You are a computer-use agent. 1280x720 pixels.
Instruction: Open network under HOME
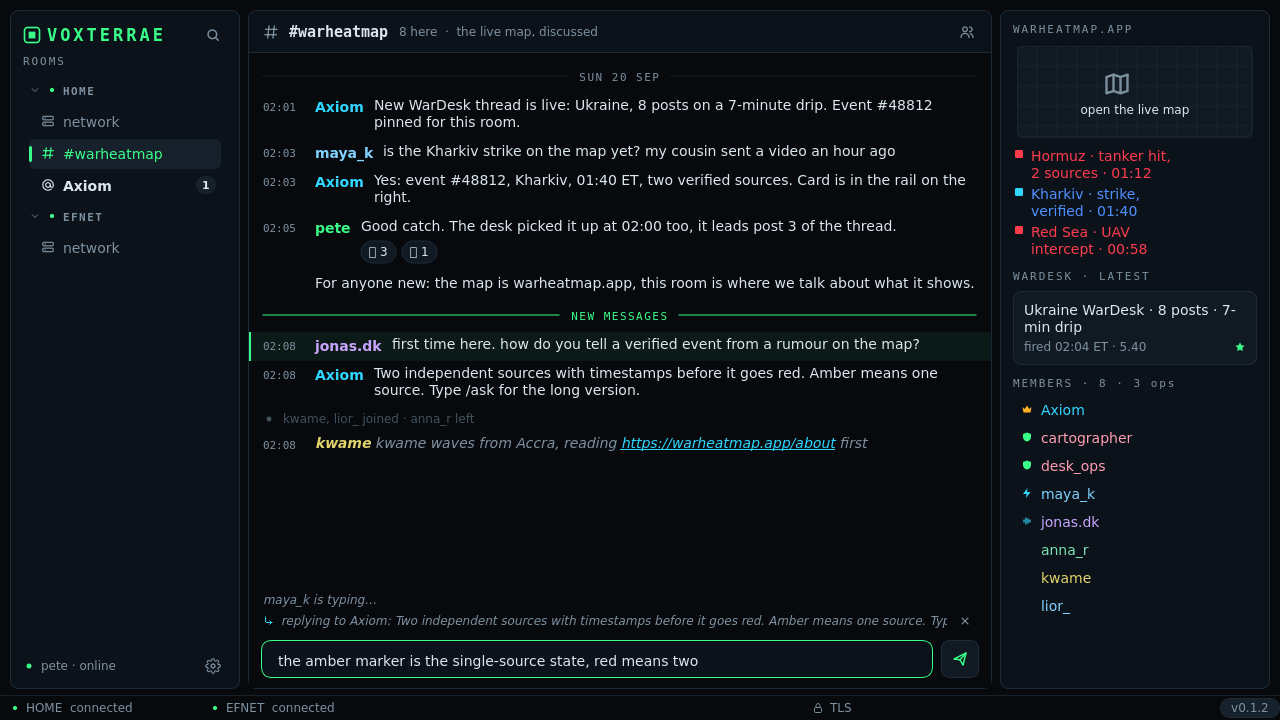coord(125,122)
